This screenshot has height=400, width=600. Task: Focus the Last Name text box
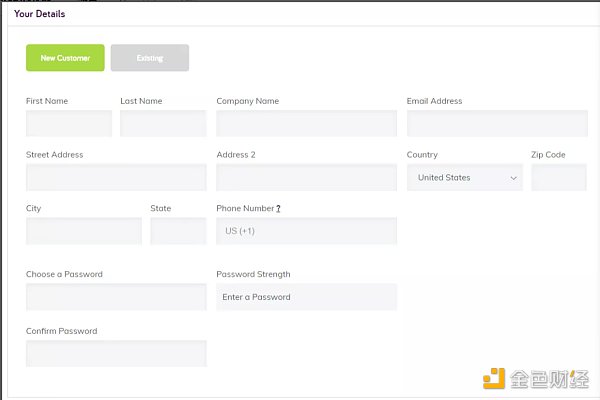pos(163,124)
